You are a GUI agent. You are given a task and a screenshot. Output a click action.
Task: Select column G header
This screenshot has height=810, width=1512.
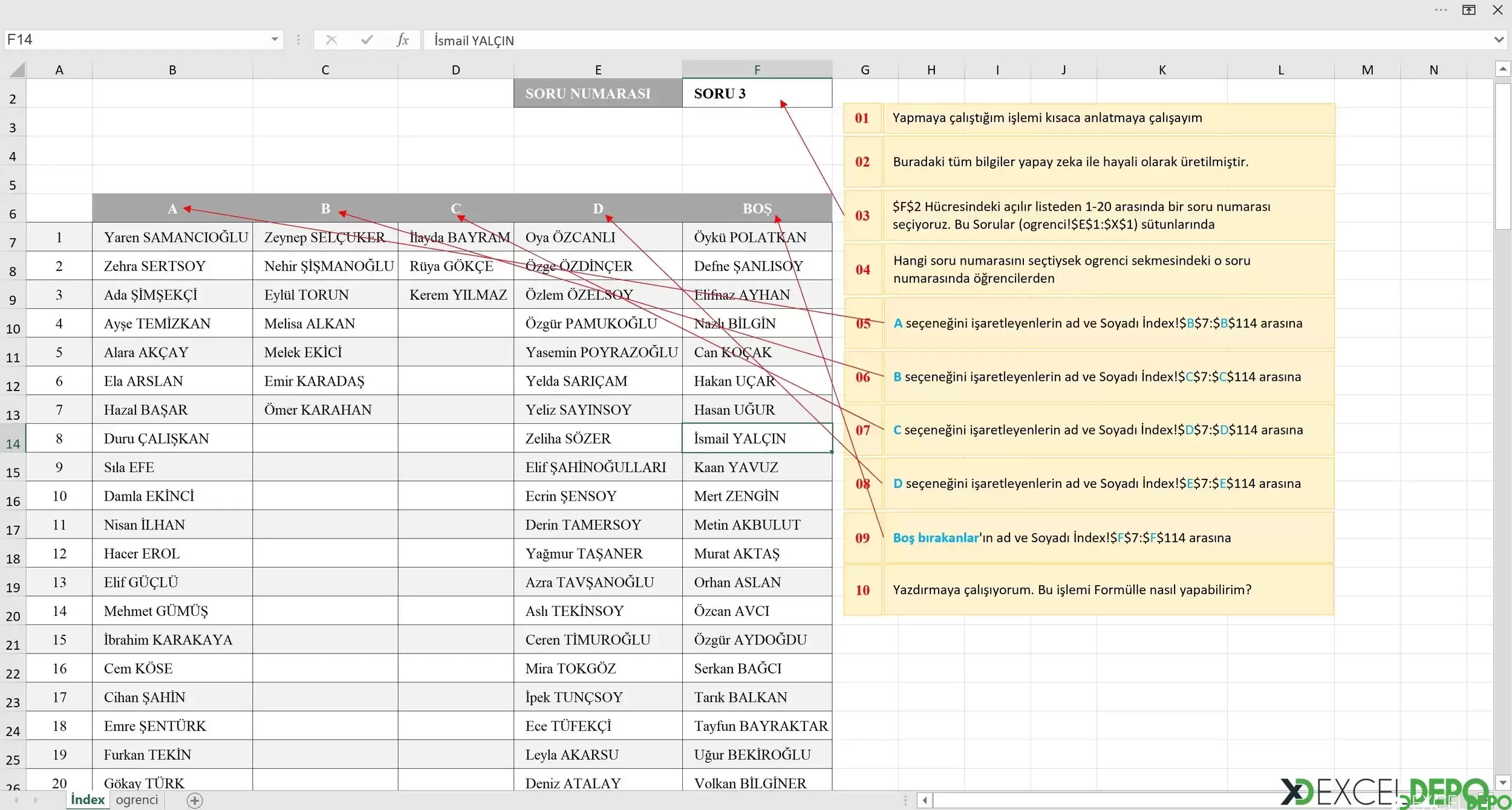pyautogui.click(x=865, y=70)
